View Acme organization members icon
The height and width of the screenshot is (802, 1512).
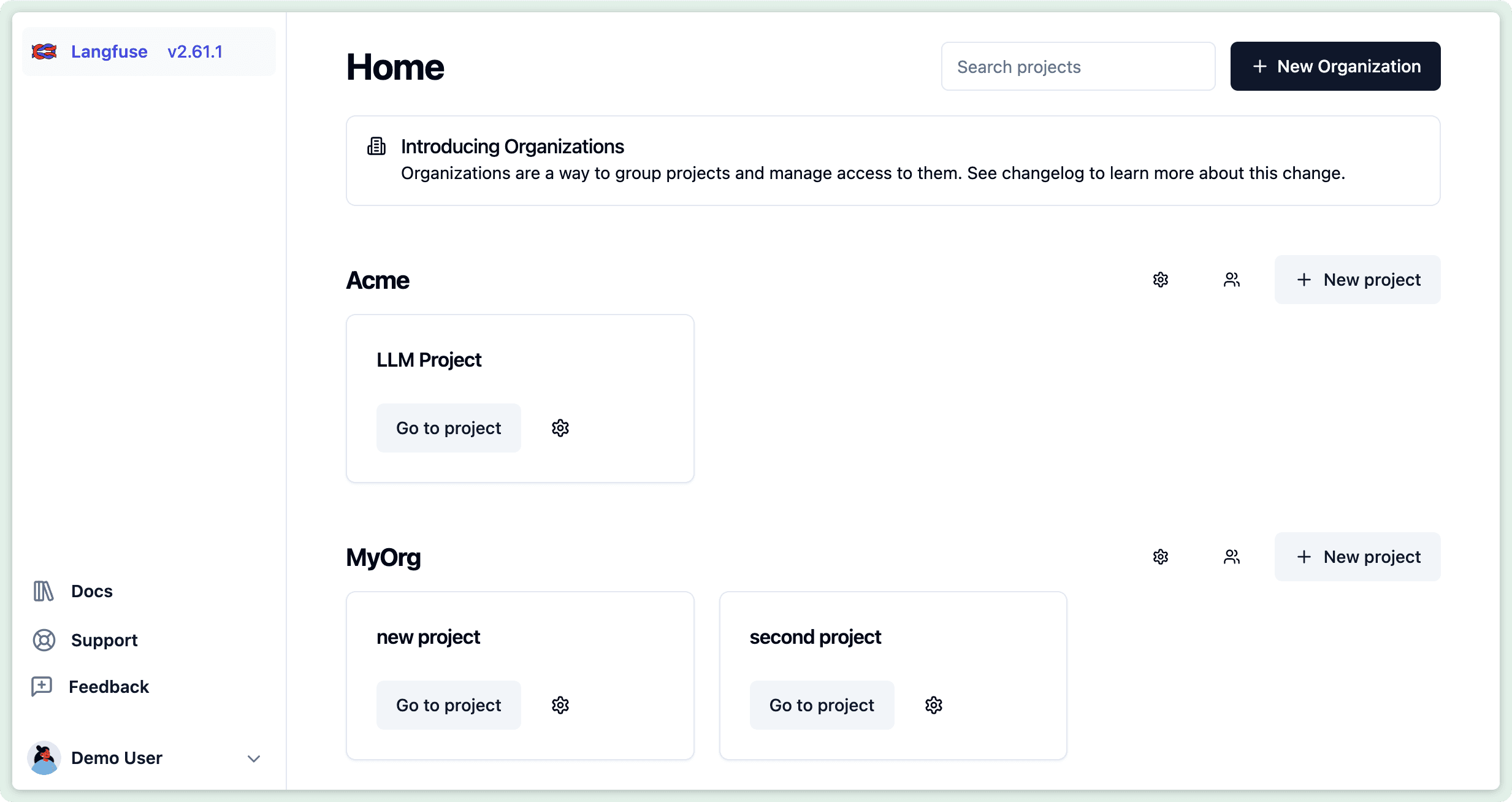click(1232, 280)
